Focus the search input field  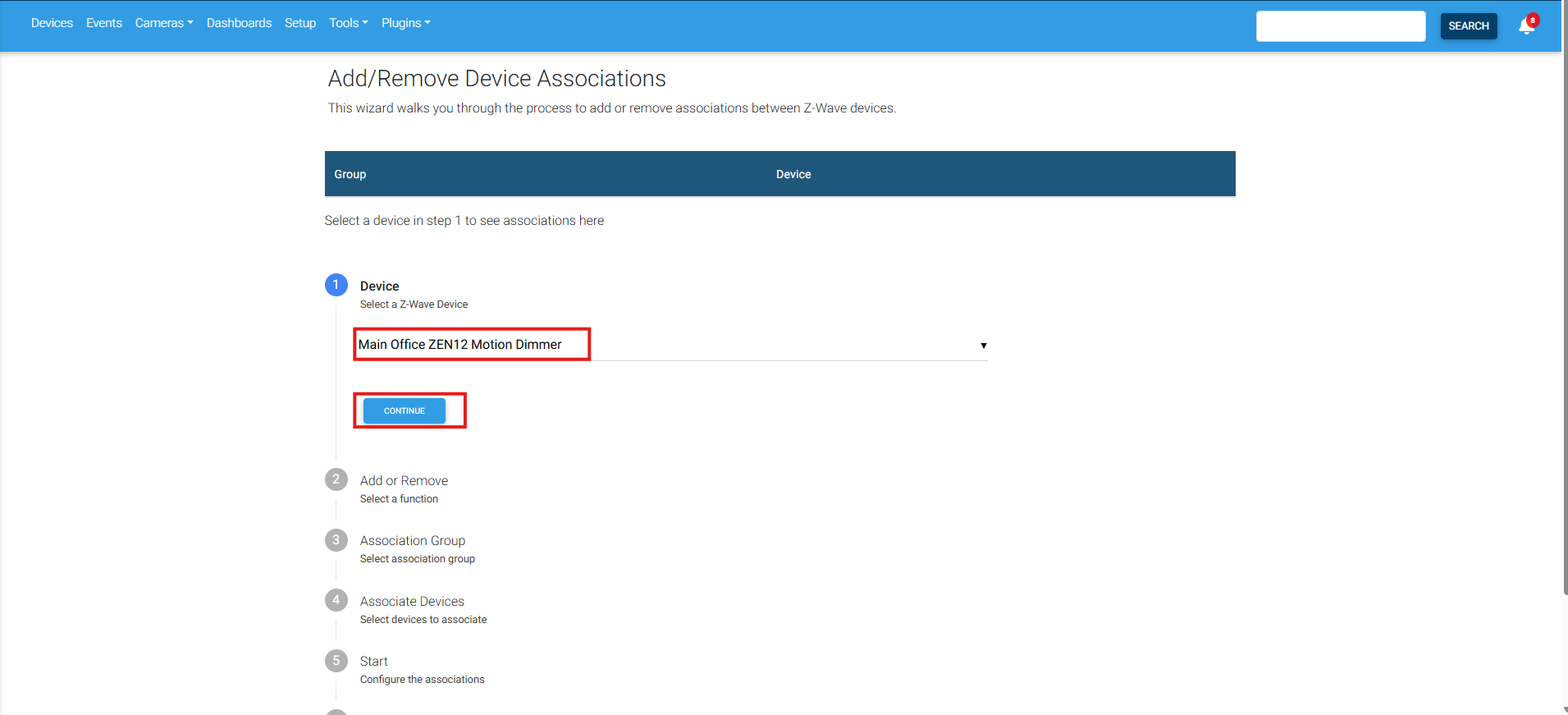[1341, 26]
